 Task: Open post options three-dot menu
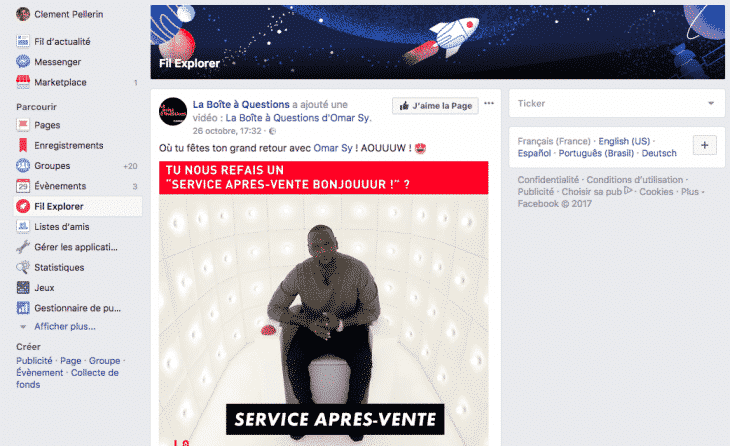[x=489, y=103]
